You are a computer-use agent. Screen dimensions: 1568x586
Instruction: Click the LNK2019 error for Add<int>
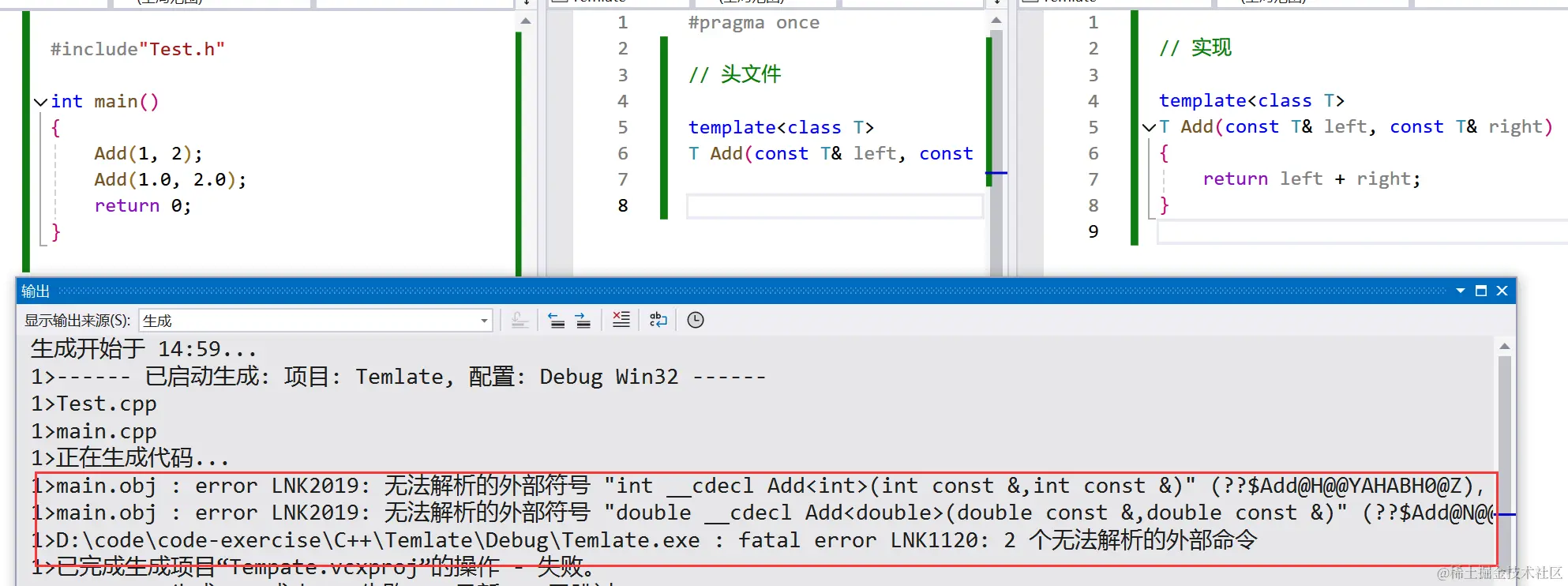click(x=759, y=486)
